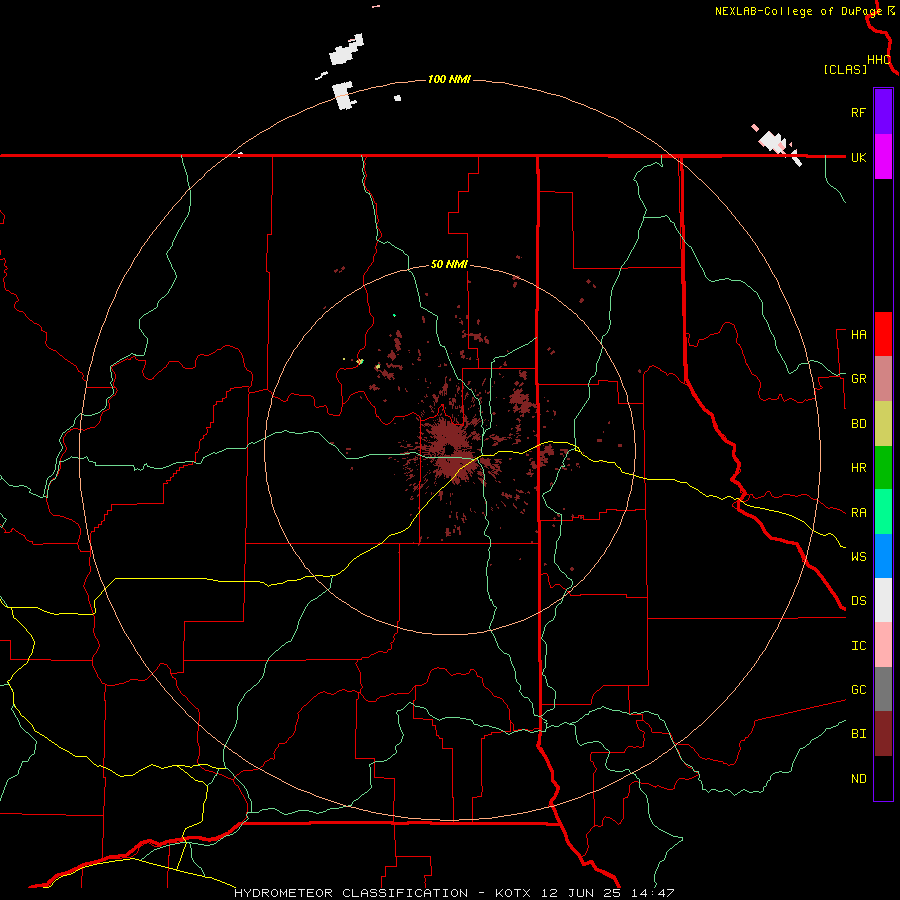Click the DS white legend color swatch
The image size is (900, 900).
883,600
